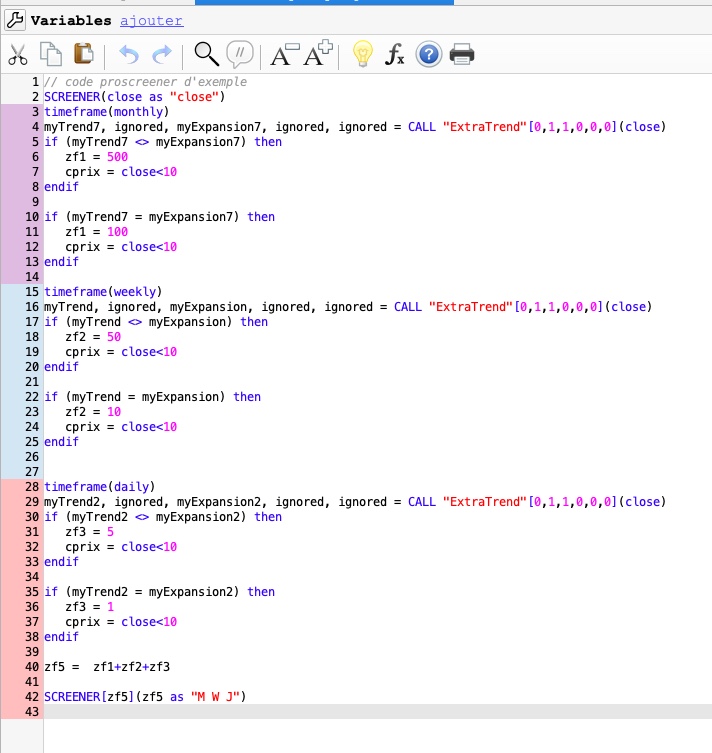The width and height of the screenshot is (712, 753).
Task: Click the Paste clipboard icon
Action: [x=84, y=54]
